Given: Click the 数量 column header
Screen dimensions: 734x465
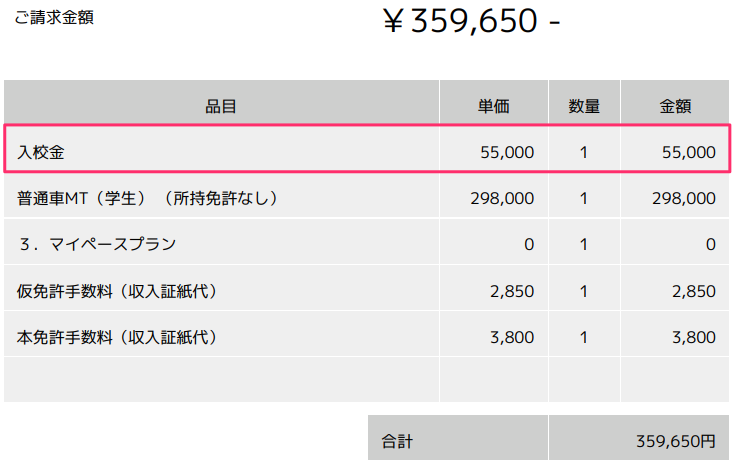Looking at the screenshot, I should click(584, 105).
